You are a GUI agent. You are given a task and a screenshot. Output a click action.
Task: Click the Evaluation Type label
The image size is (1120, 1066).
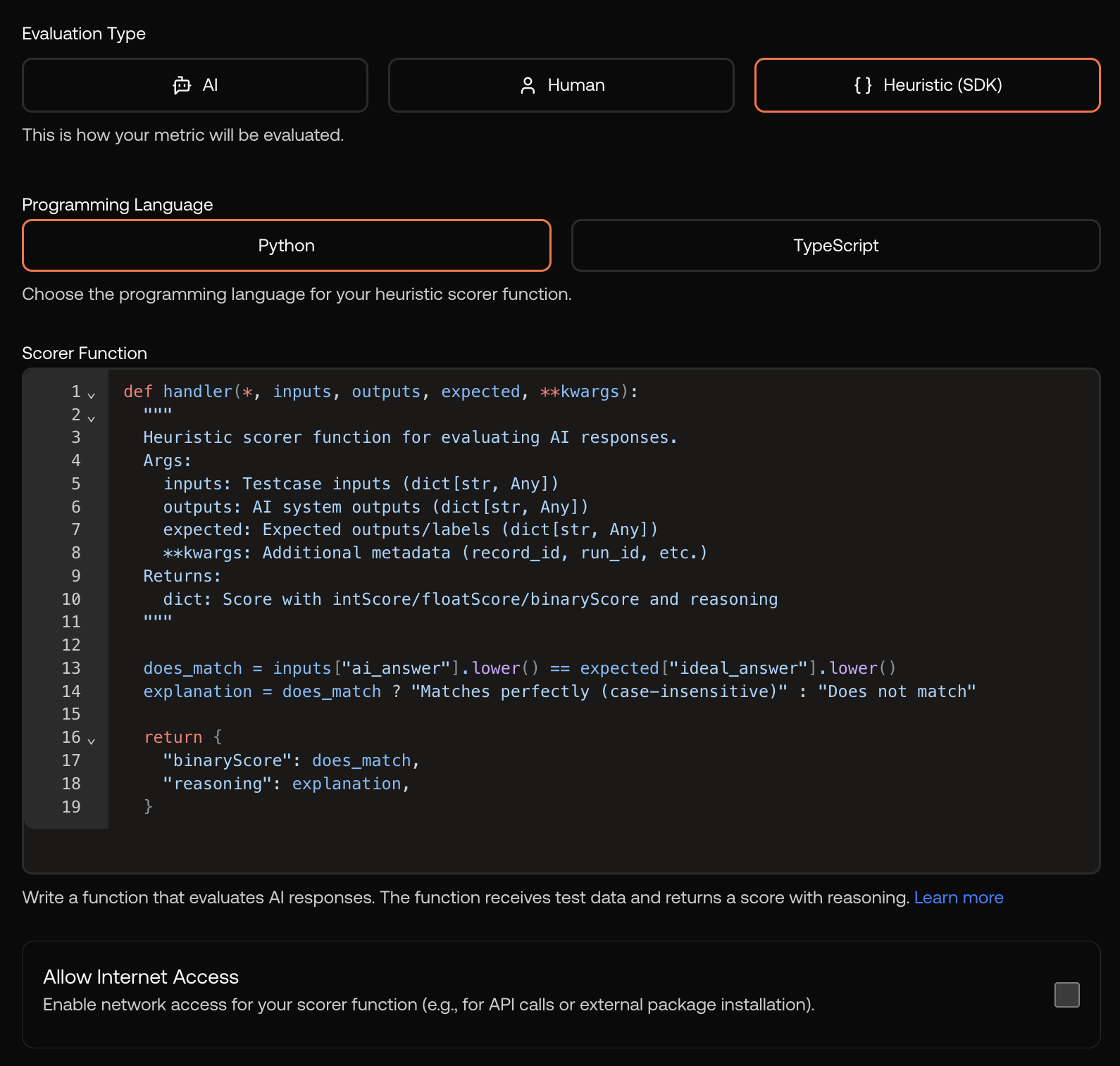84,34
